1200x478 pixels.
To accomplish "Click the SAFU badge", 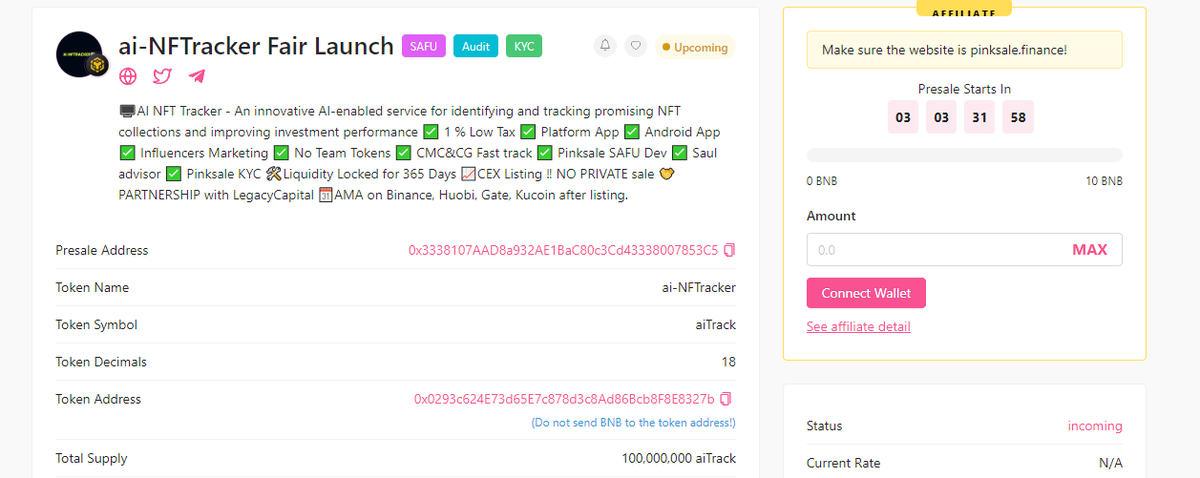I will click(424, 46).
